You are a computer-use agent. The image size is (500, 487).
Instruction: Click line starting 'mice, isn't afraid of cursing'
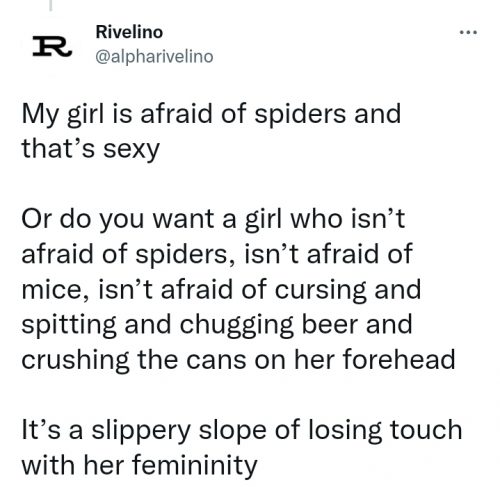(x=221, y=290)
